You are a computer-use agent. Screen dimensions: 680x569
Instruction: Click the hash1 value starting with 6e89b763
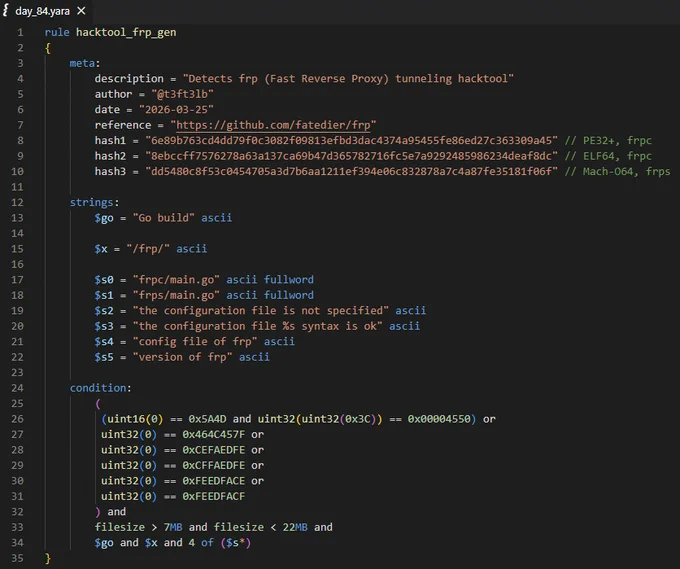point(351,141)
